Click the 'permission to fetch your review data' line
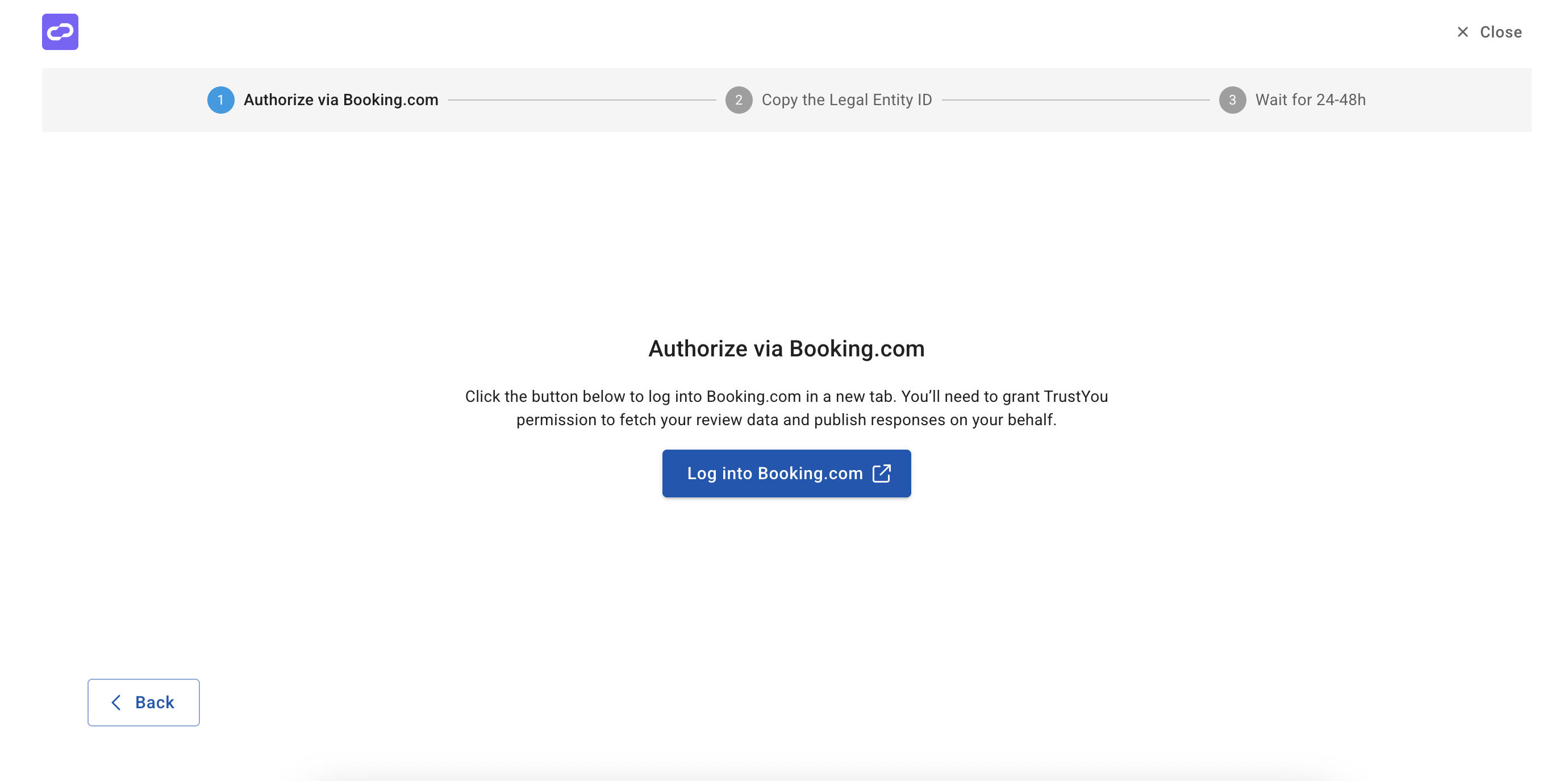Image resolution: width=1568 pixels, height=781 pixels. point(786,419)
